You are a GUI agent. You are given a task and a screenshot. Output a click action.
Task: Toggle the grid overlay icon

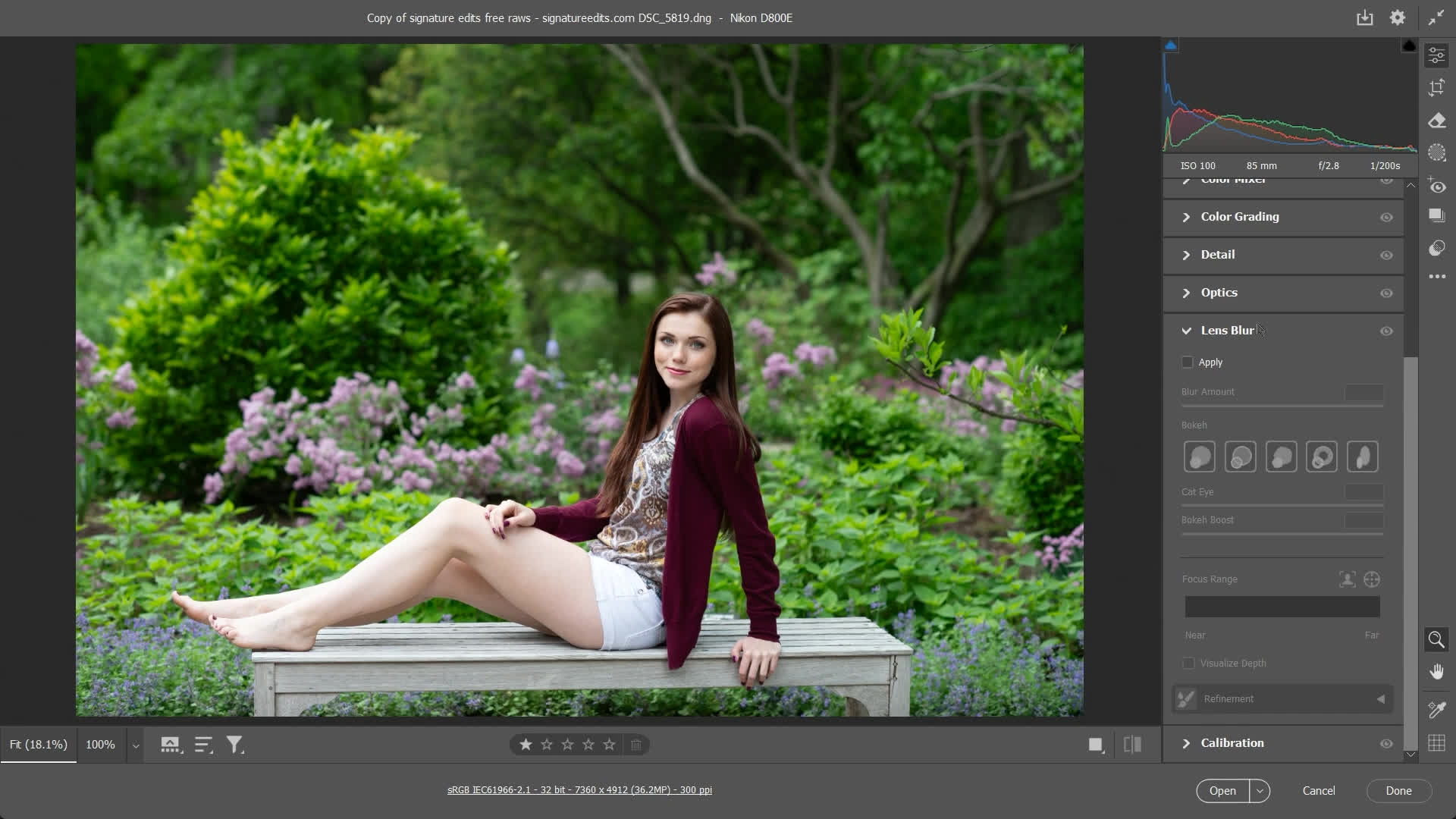point(1436,743)
